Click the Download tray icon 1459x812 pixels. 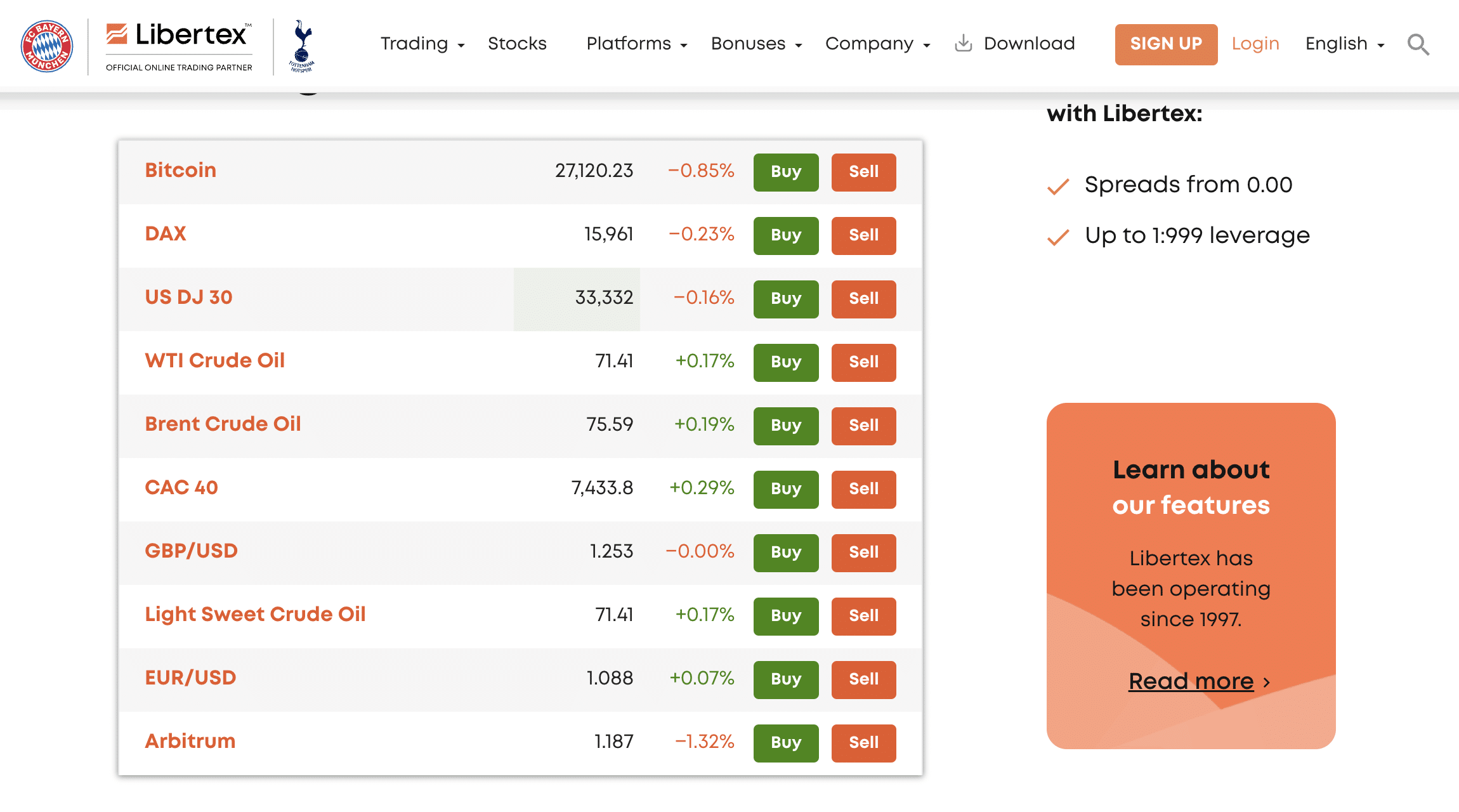coord(964,43)
